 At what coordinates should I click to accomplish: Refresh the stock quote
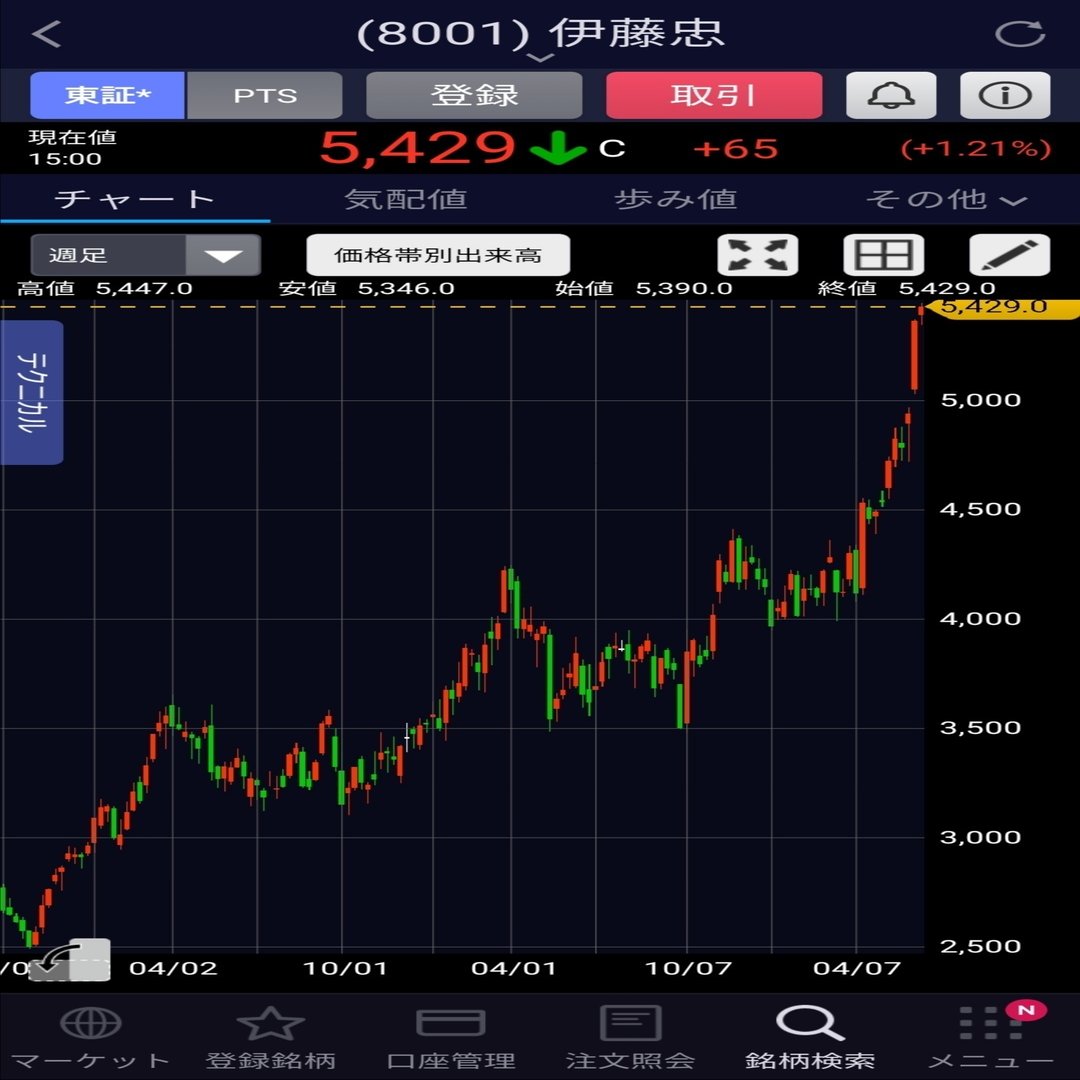pos(1020,34)
